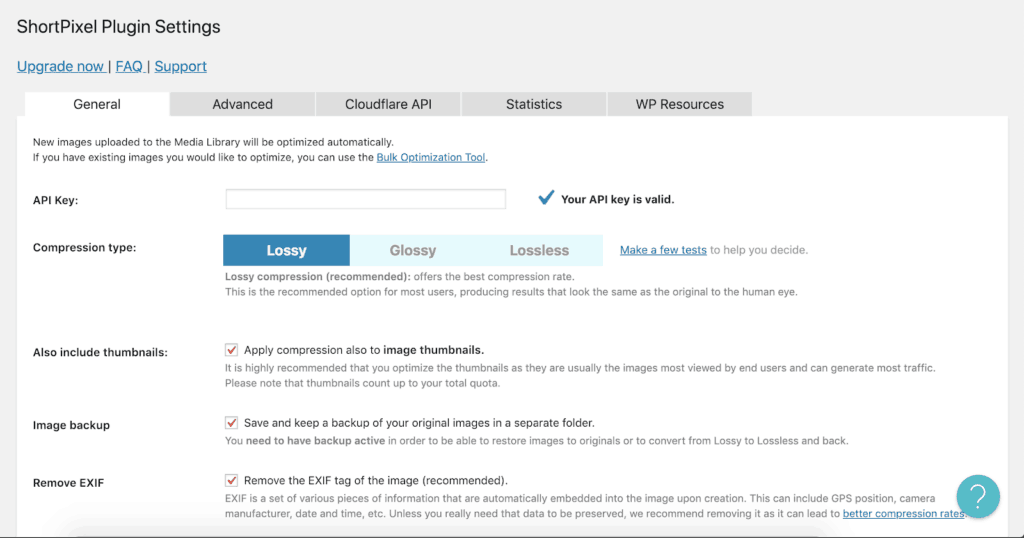1024x538 pixels.
Task: Open the WP Resources tab
Action: (679, 104)
